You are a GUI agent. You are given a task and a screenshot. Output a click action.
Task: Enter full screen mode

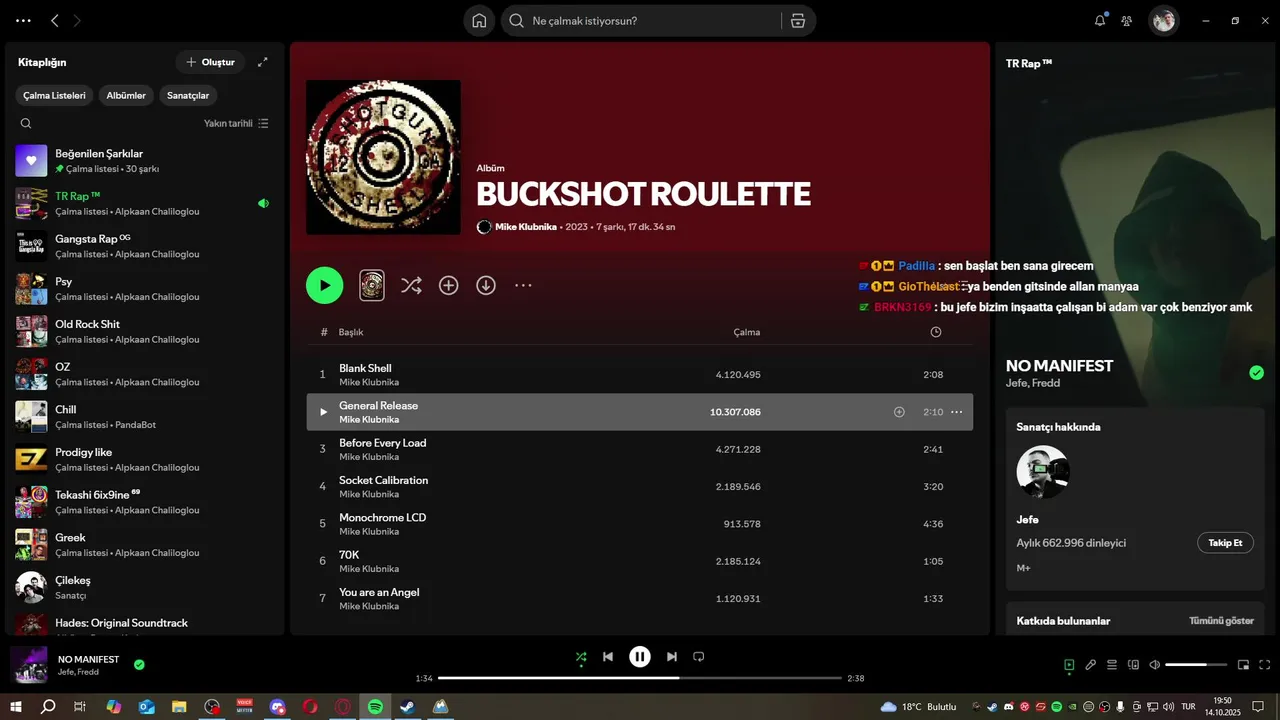point(1265,665)
